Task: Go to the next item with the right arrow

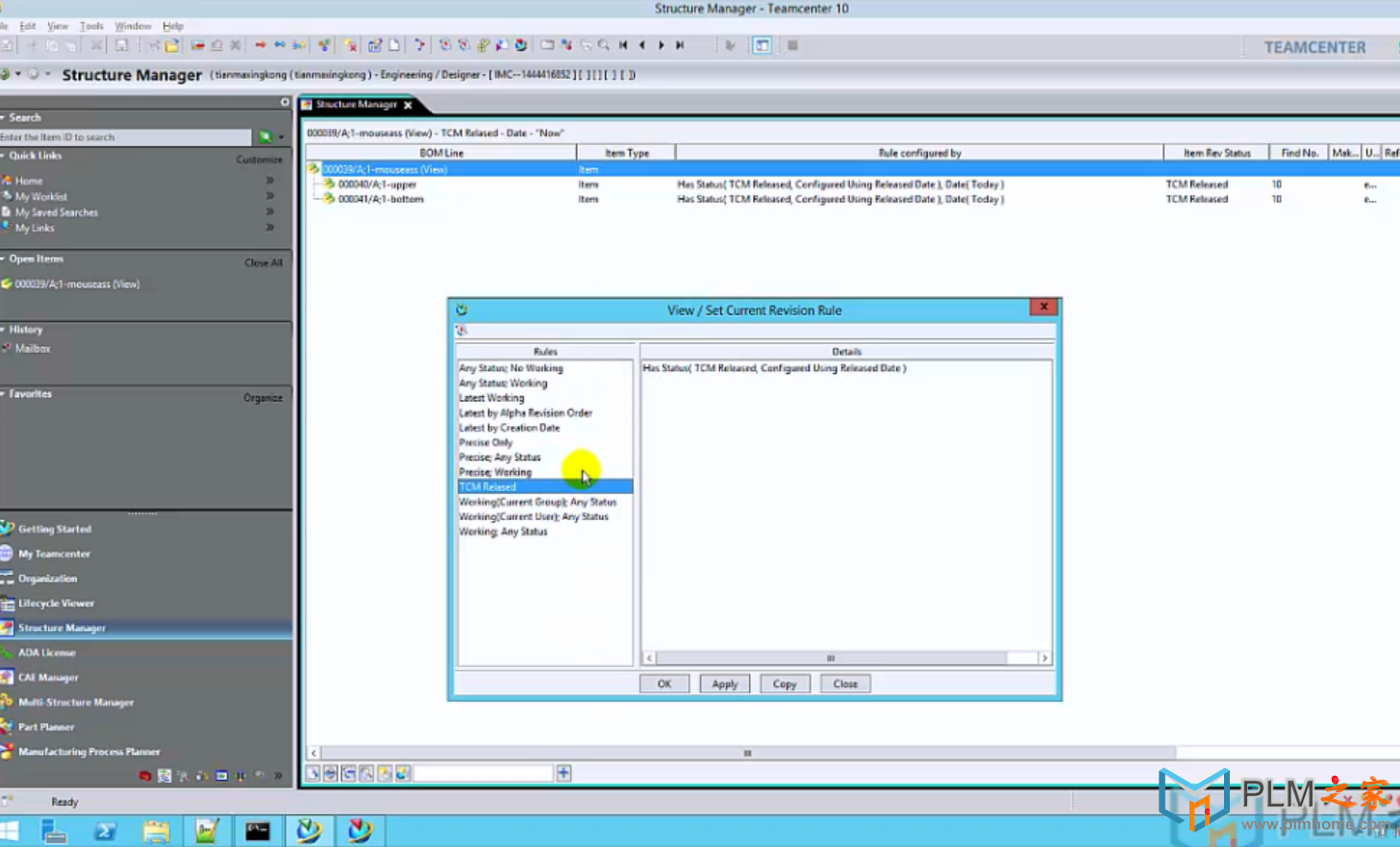Action: click(x=661, y=45)
